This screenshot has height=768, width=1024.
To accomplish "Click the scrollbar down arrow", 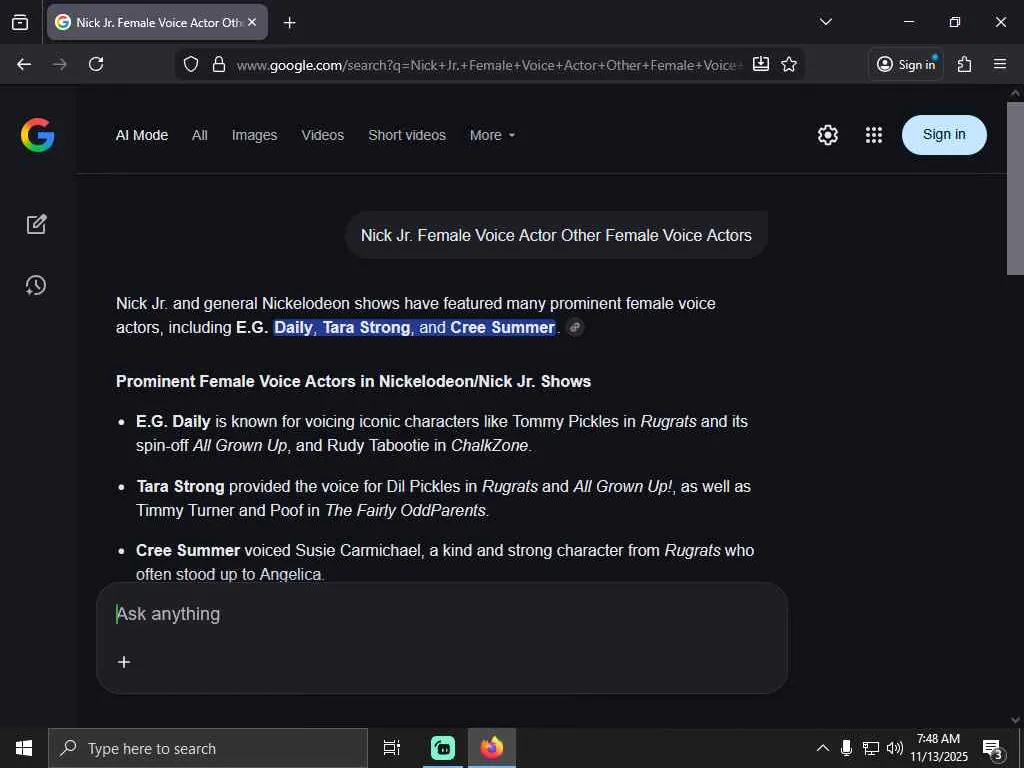I will click(x=1015, y=720).
